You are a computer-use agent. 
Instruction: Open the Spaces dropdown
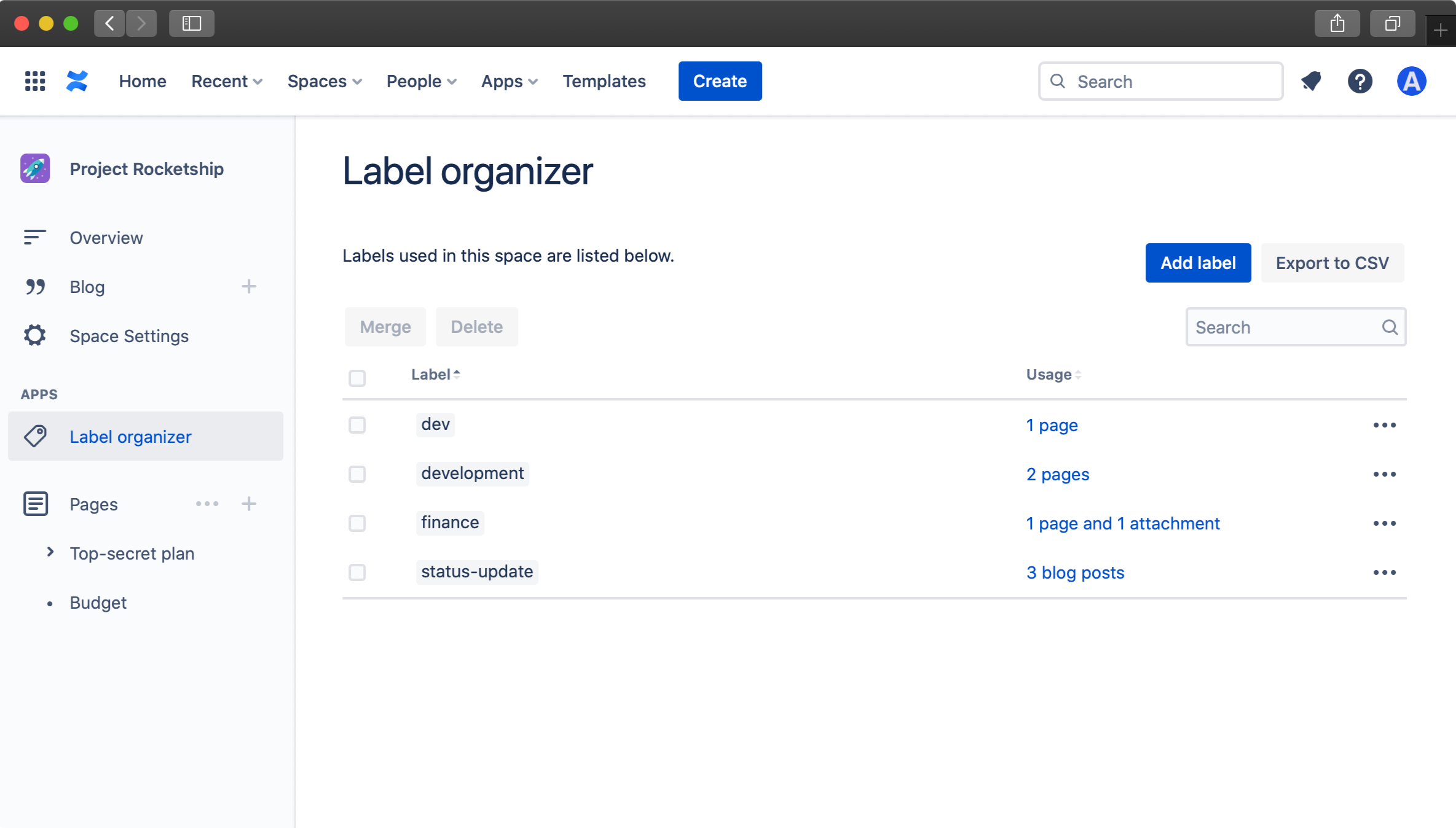click(324, 80)
